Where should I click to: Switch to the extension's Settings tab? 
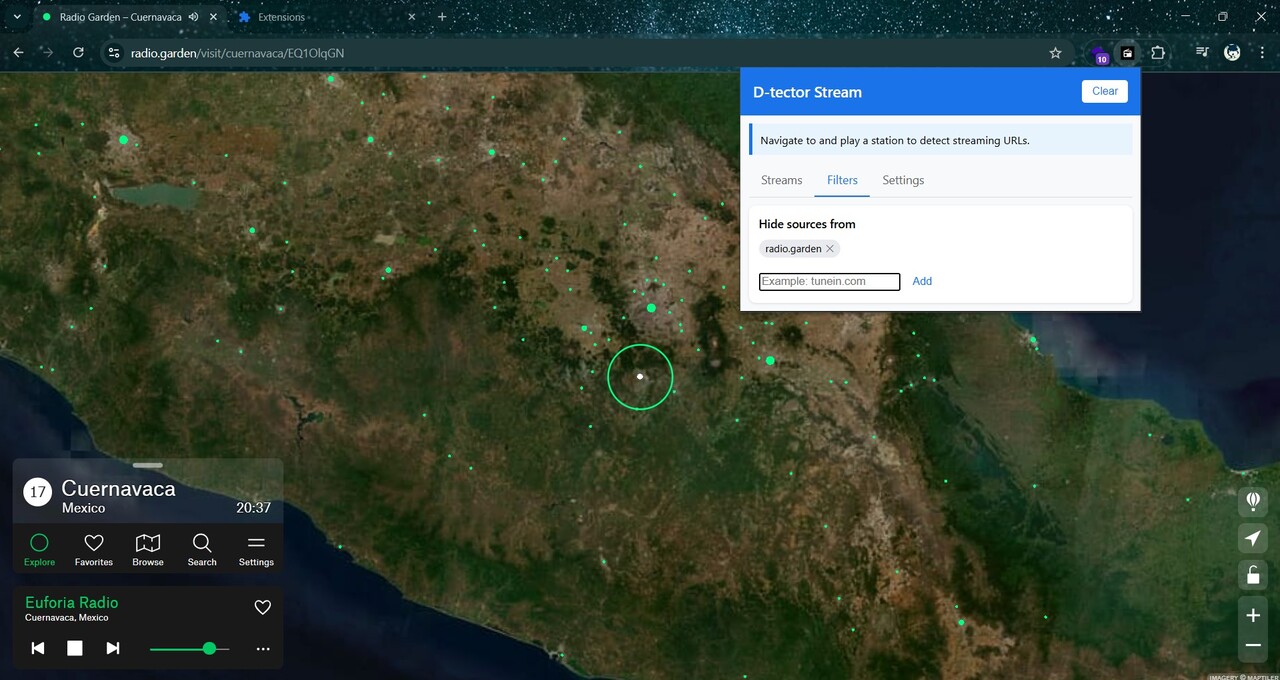tap(903, 180)
